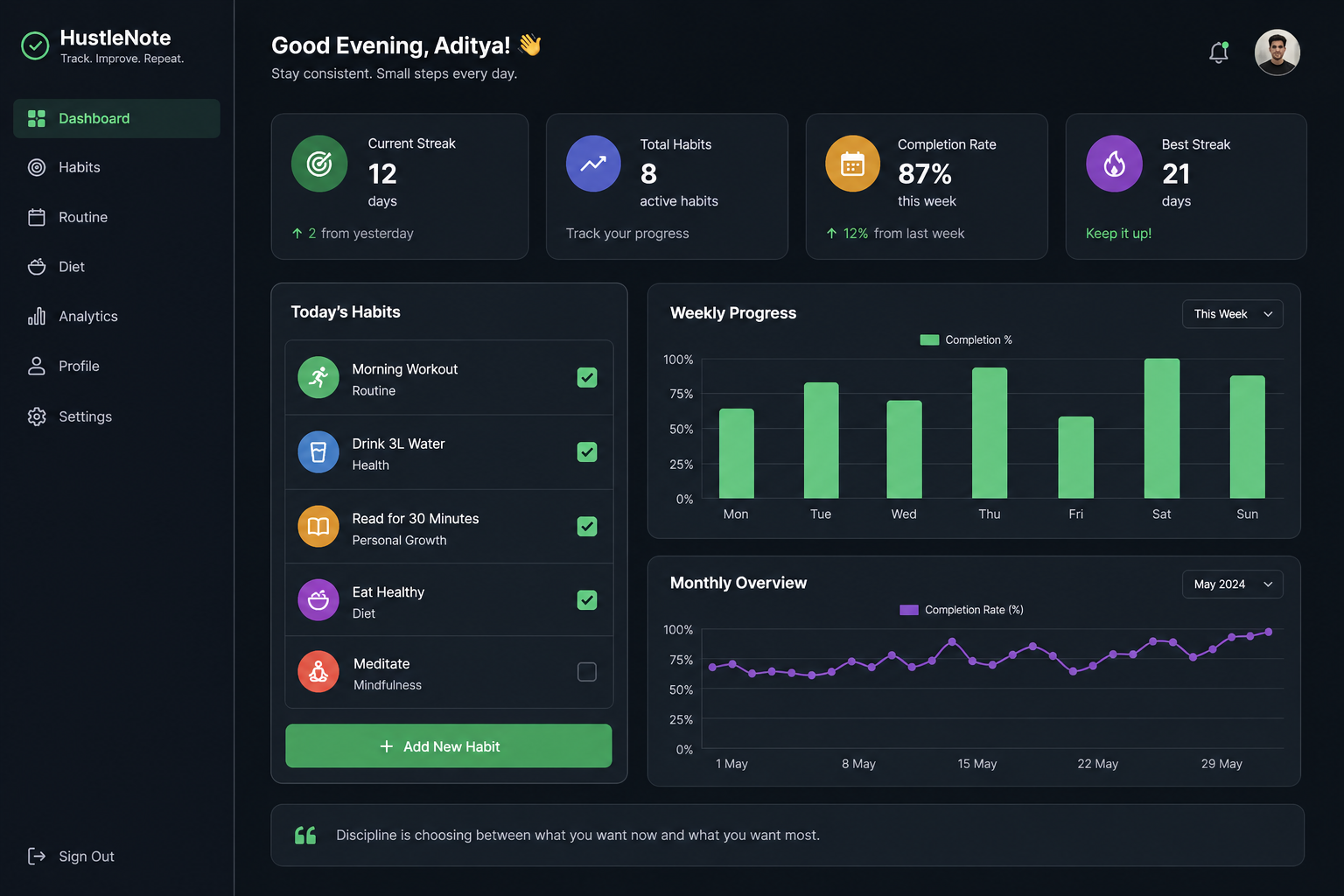Click the Settings gear icon in sidebar
The height and width of the screenshot is (896, 1344).
tap(37, 416)
